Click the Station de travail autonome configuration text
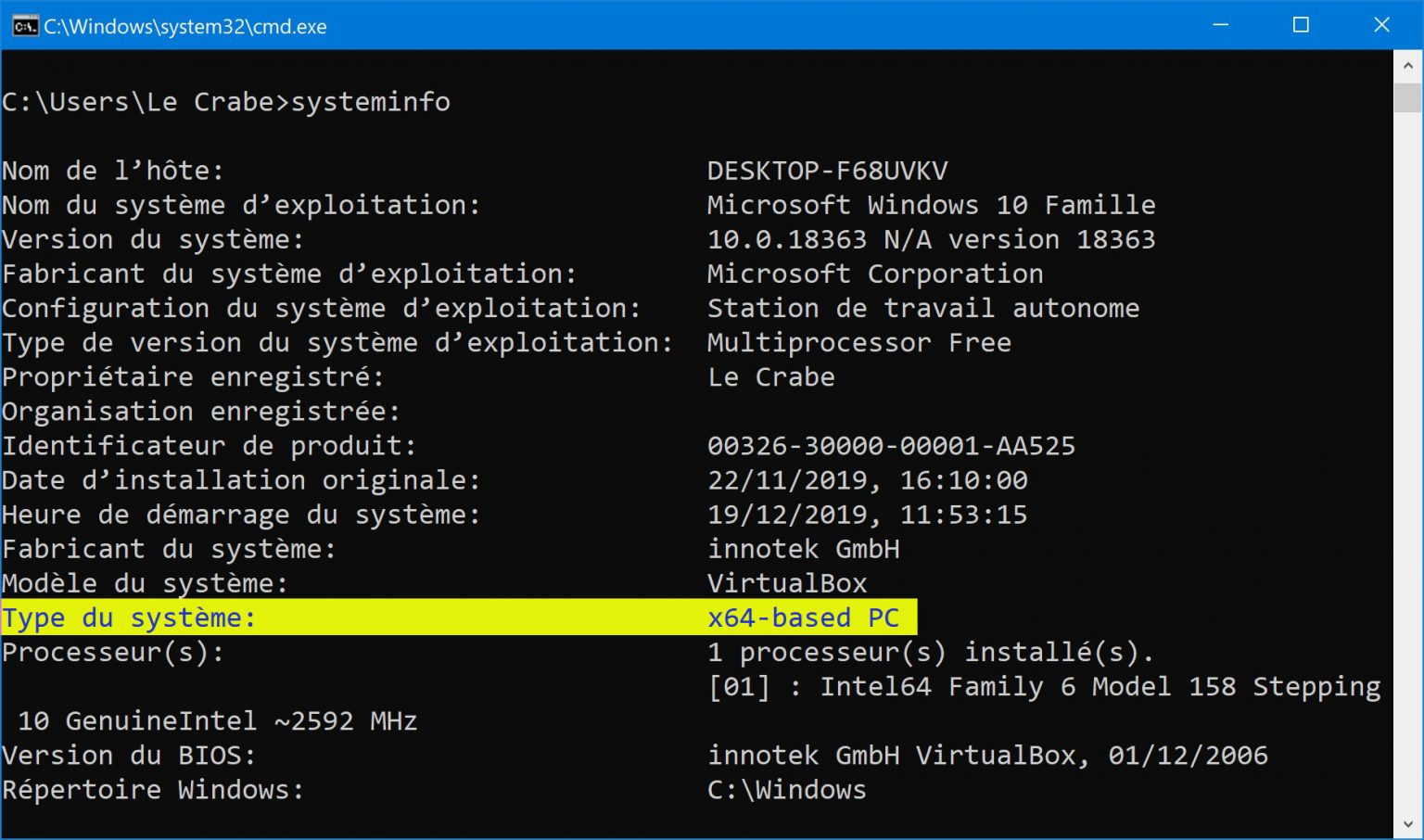Viewport: 1424px width, 840px height. tap(923, 308)
